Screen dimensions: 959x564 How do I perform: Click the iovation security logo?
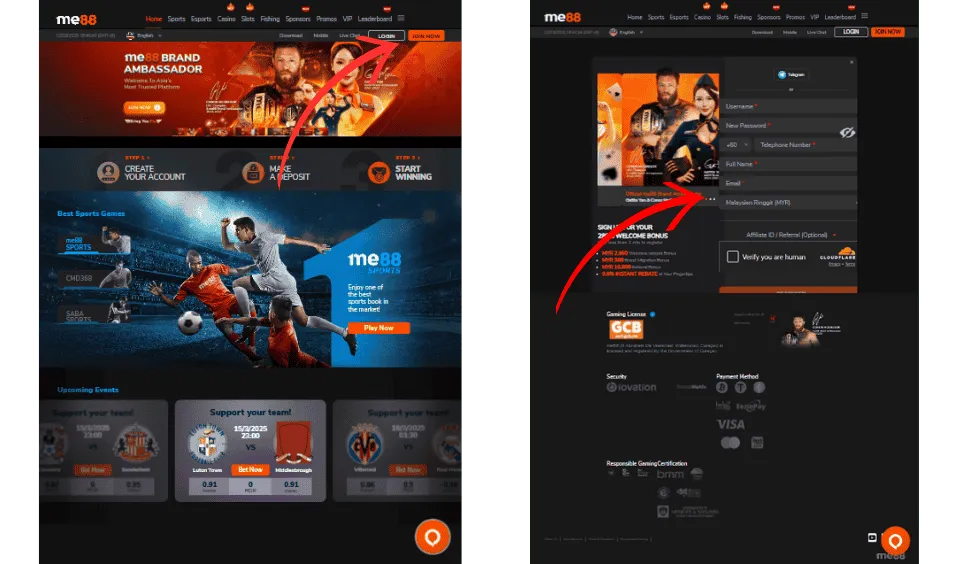click(x=631, y=387)
